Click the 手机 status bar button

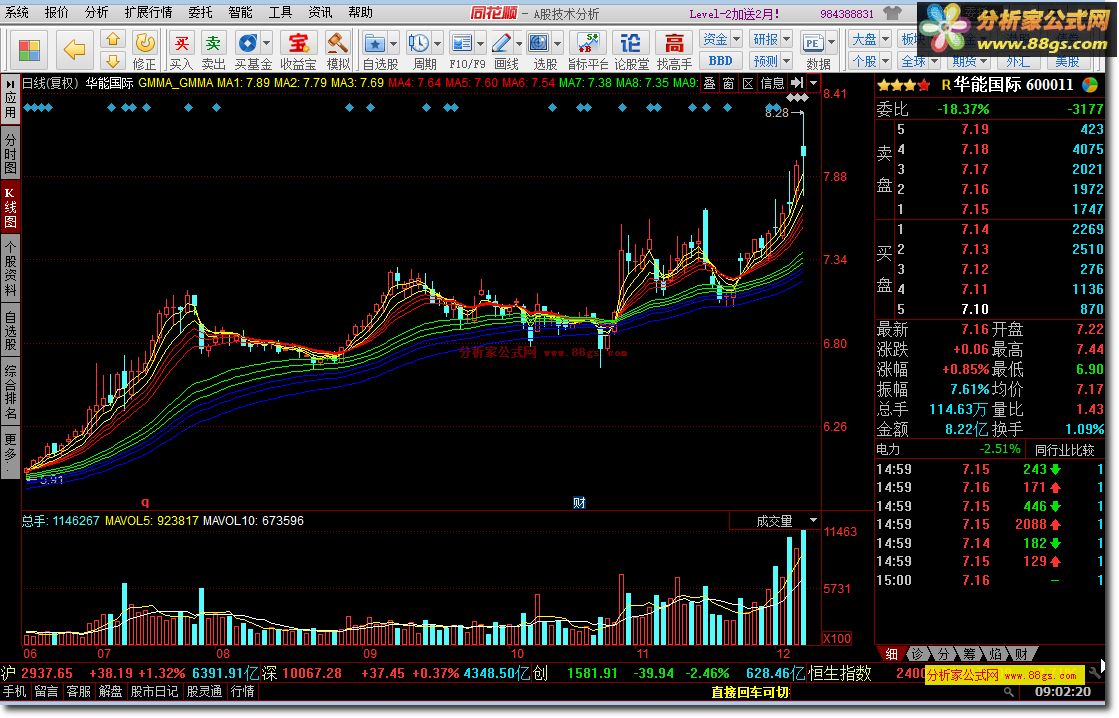point(14,691)
